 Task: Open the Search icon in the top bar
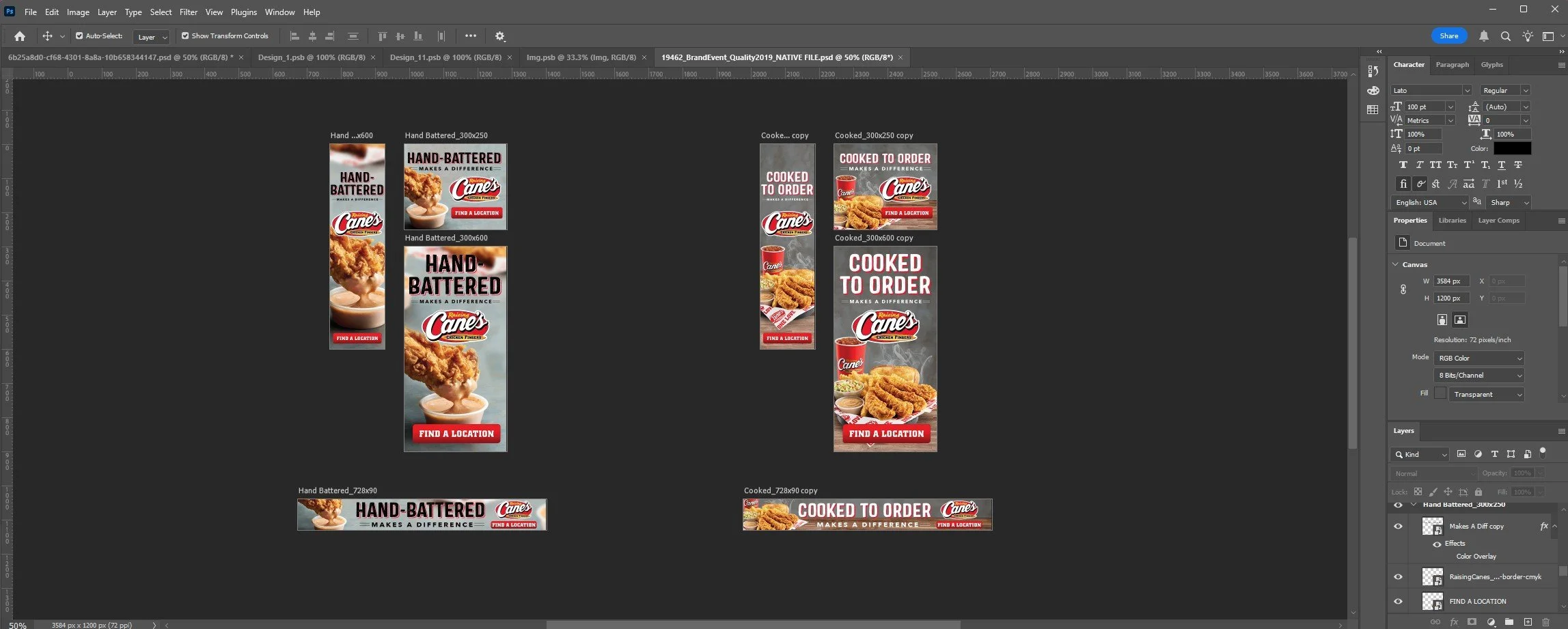tap(1505, 36)
